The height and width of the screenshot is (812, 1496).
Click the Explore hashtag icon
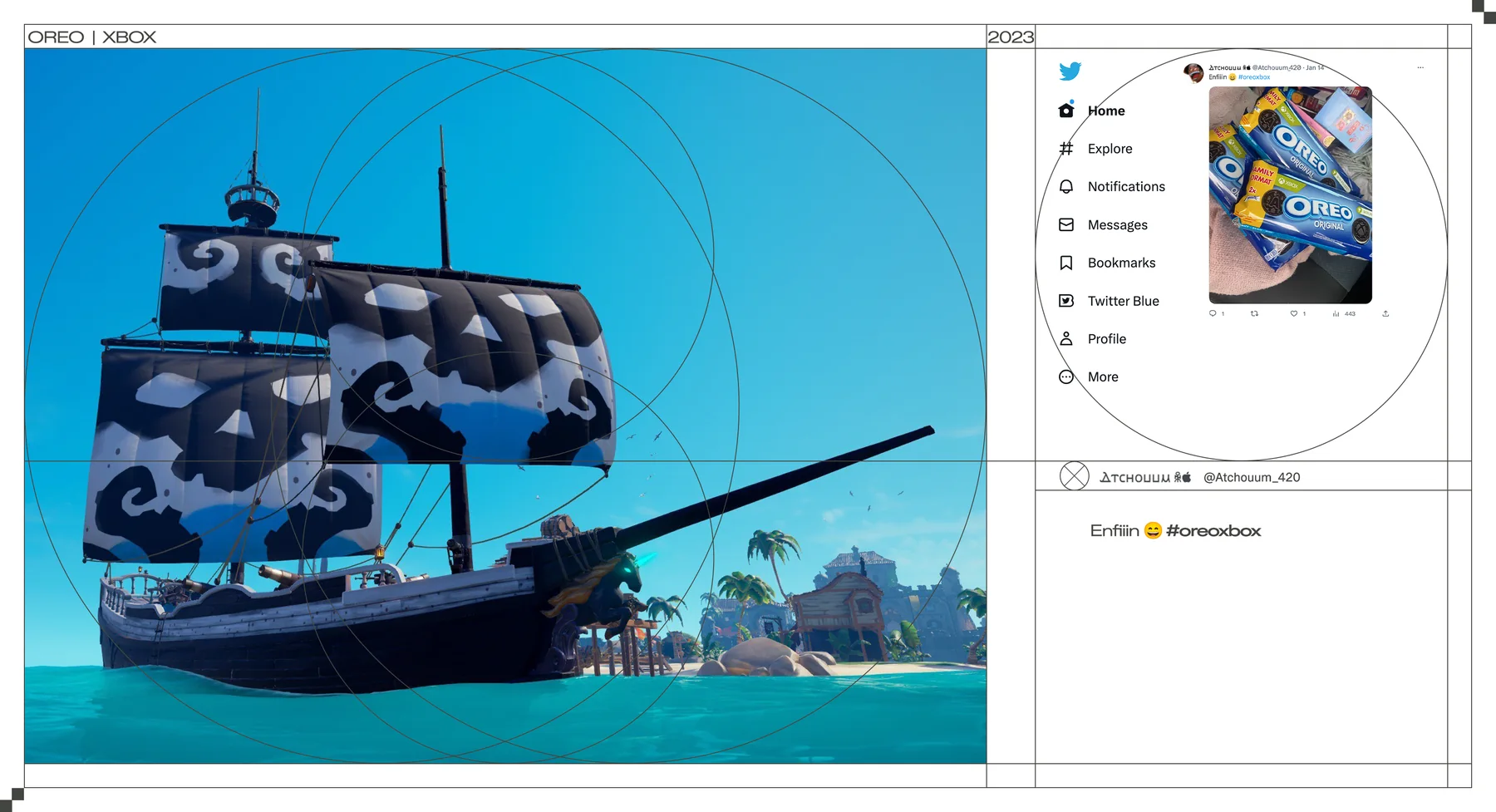point(1066,148)
